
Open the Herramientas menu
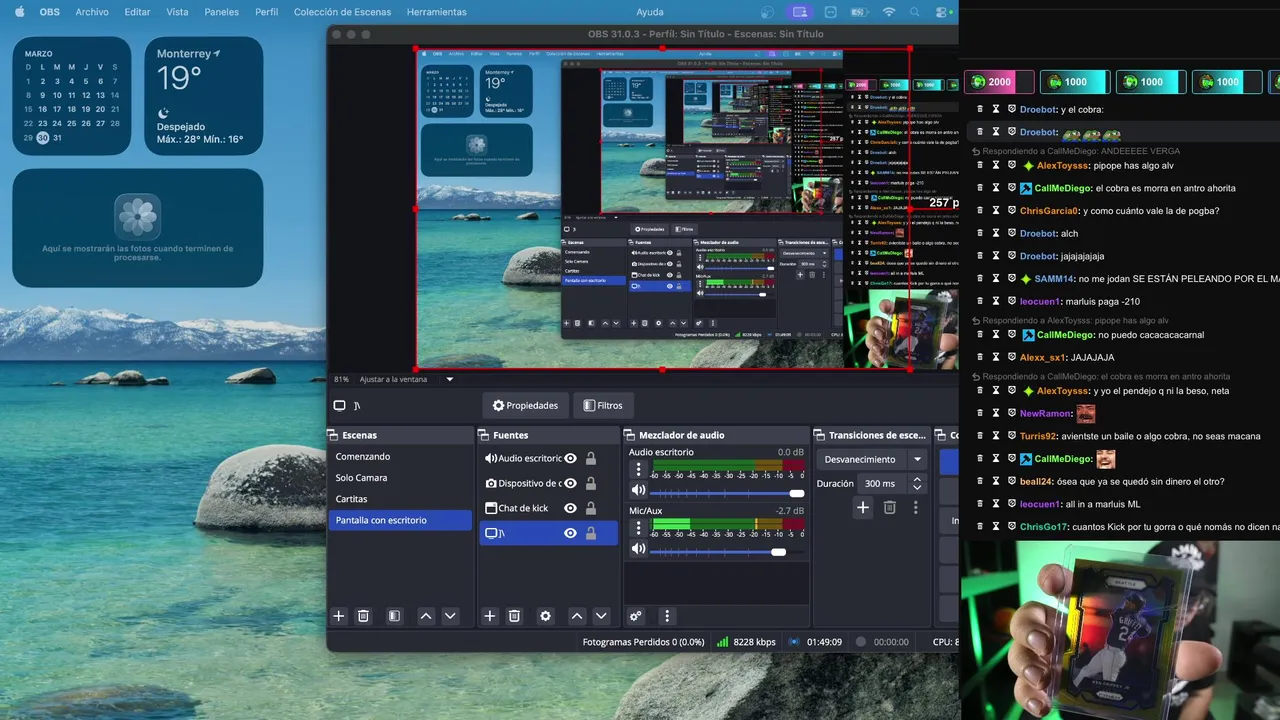(437, 12)
